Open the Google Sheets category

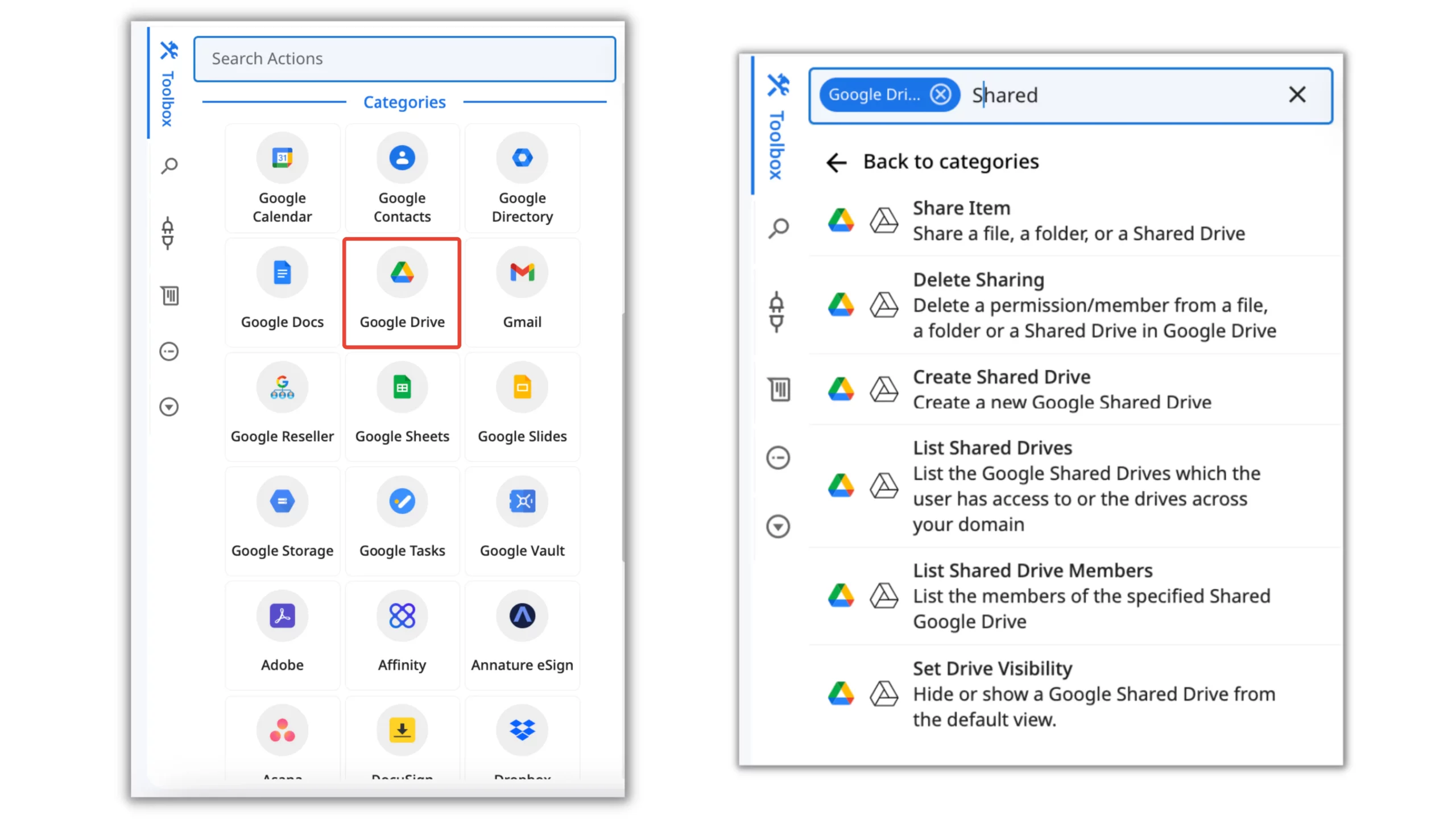(402, 407)
